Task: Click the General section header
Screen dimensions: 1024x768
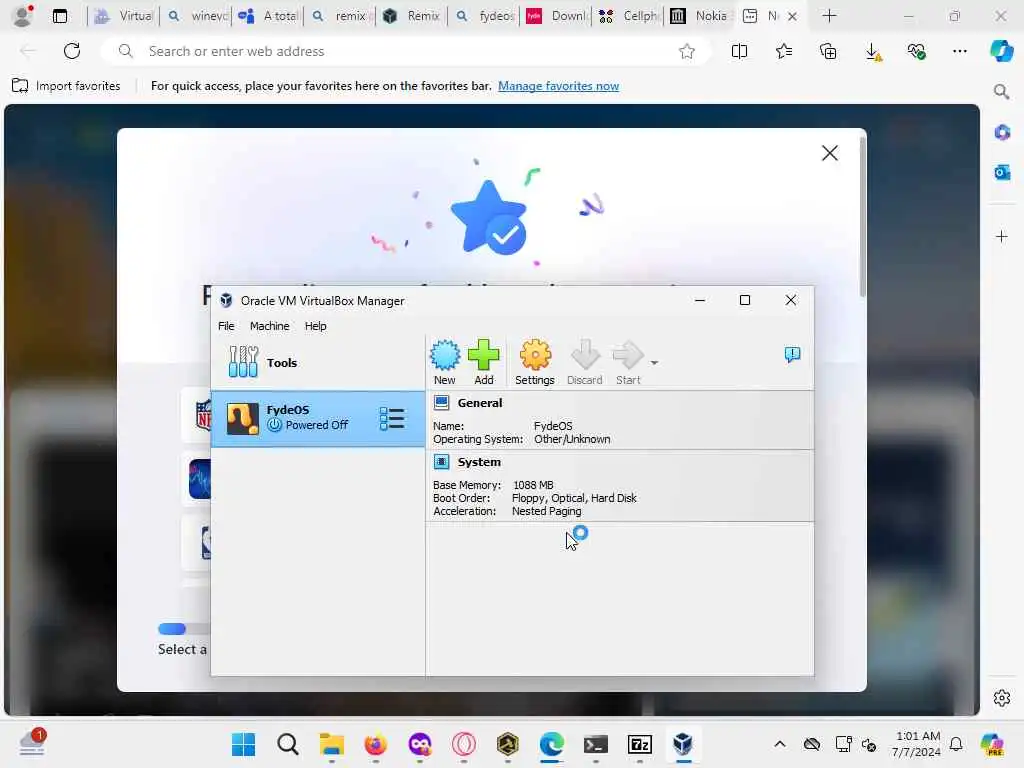Action: [x=479, y=403]
